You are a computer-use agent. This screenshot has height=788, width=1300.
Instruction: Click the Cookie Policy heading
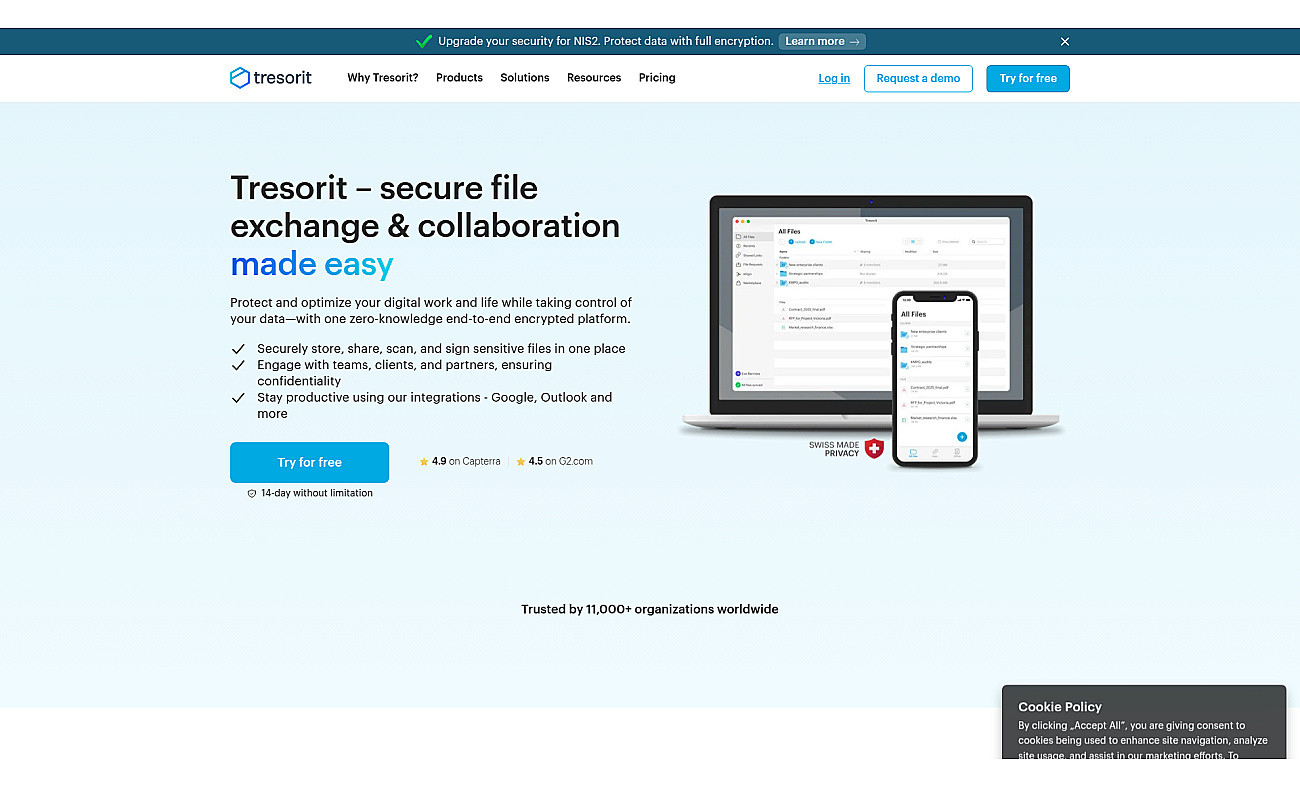1060,706
